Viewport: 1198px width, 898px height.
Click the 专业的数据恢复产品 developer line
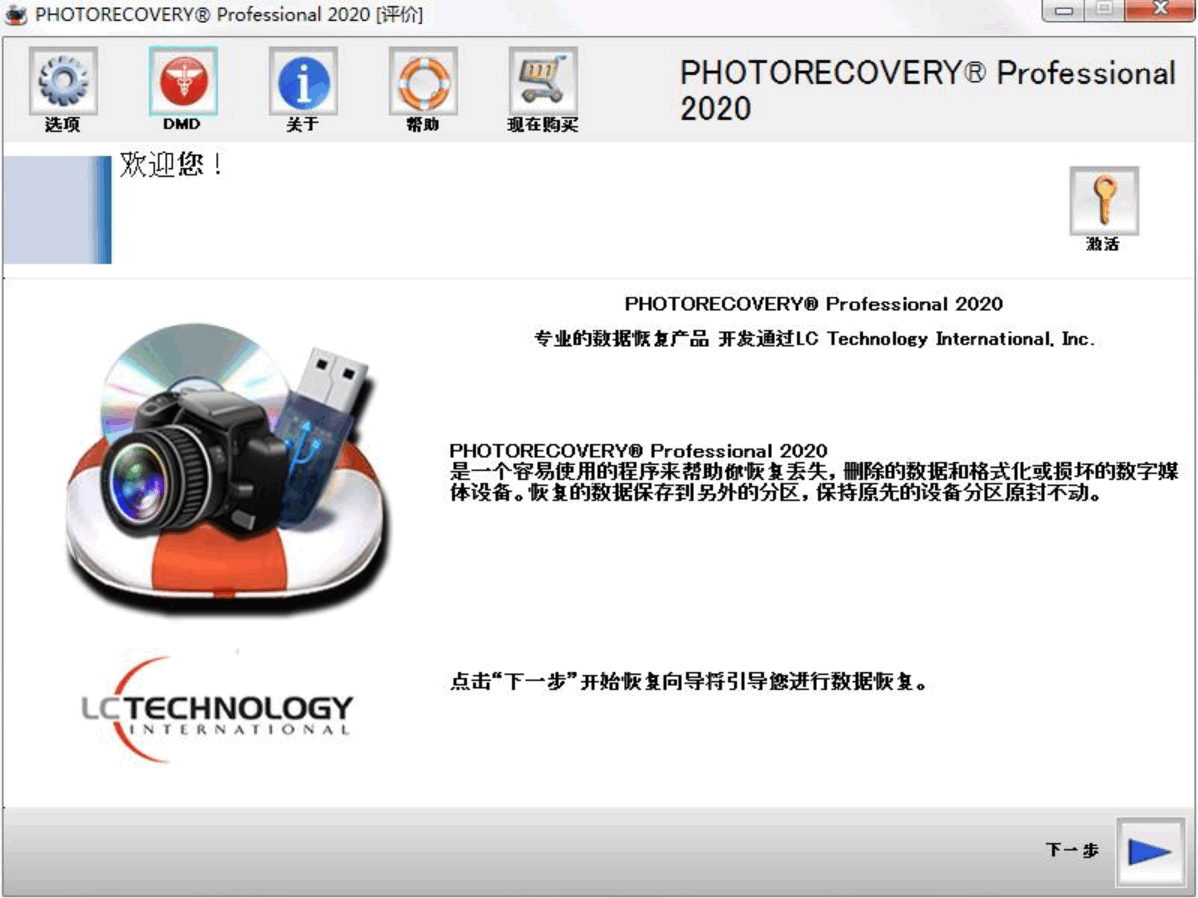814,339
